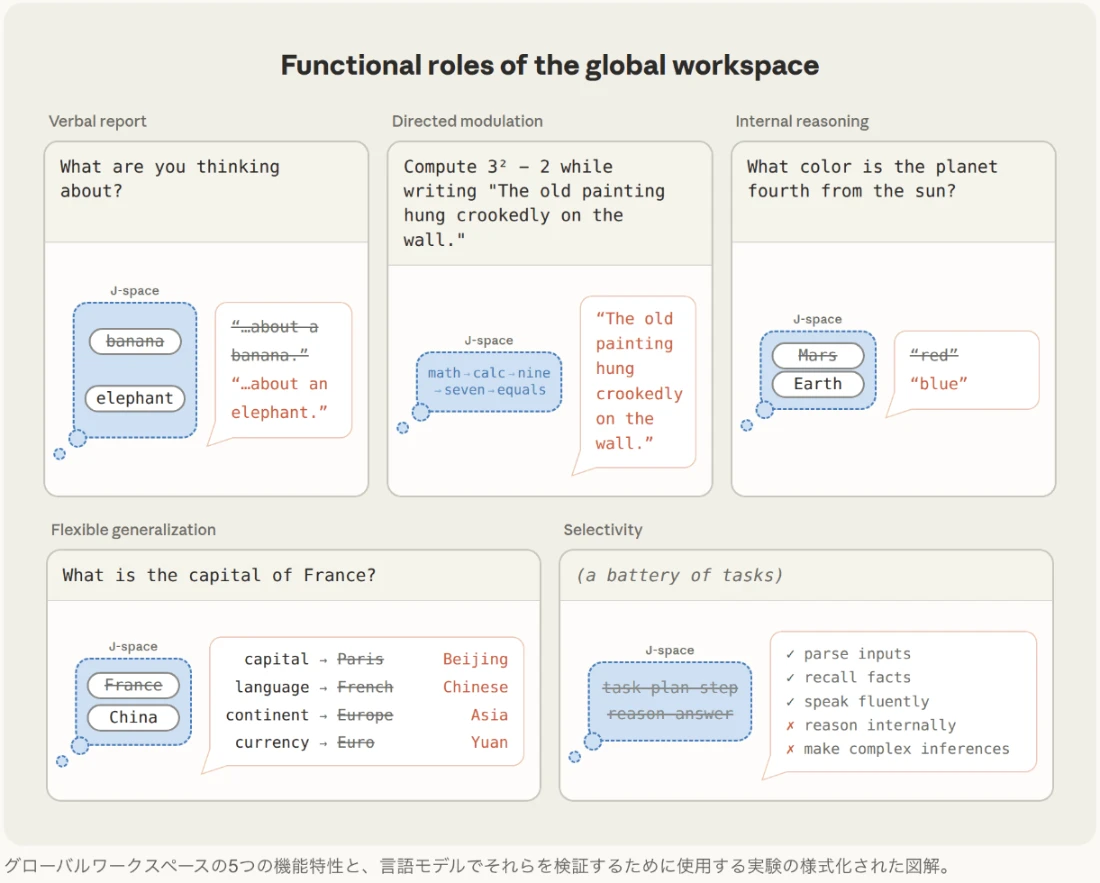Click the struck-through "task plan step" text
Image resolution: width=1100 pixels, height=883 pixels.
coord(670,688)
